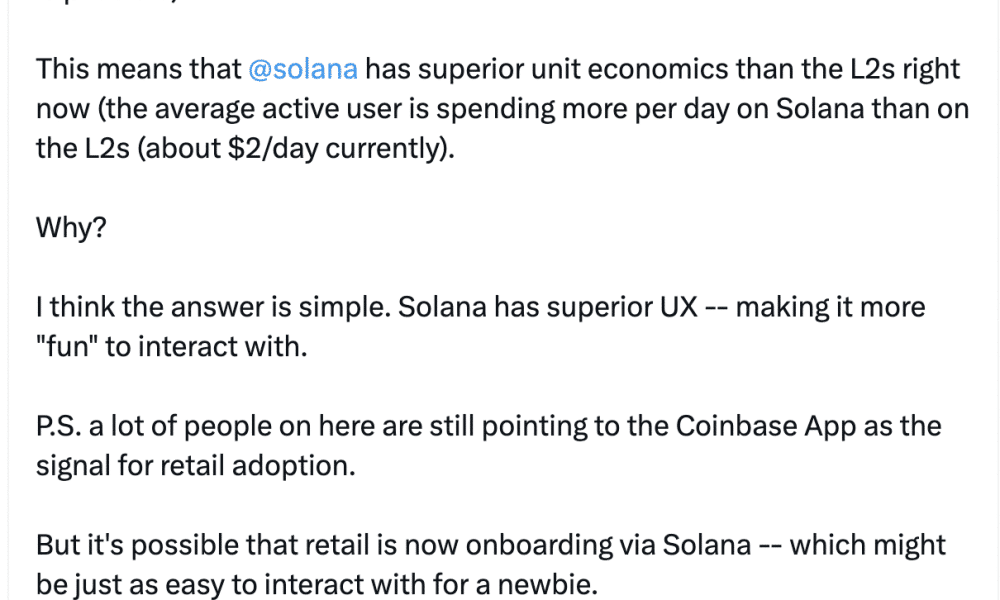Click the text "onboarding via Solana"
The width and height of the screenshot is (1000, 600).
point(608,545)
